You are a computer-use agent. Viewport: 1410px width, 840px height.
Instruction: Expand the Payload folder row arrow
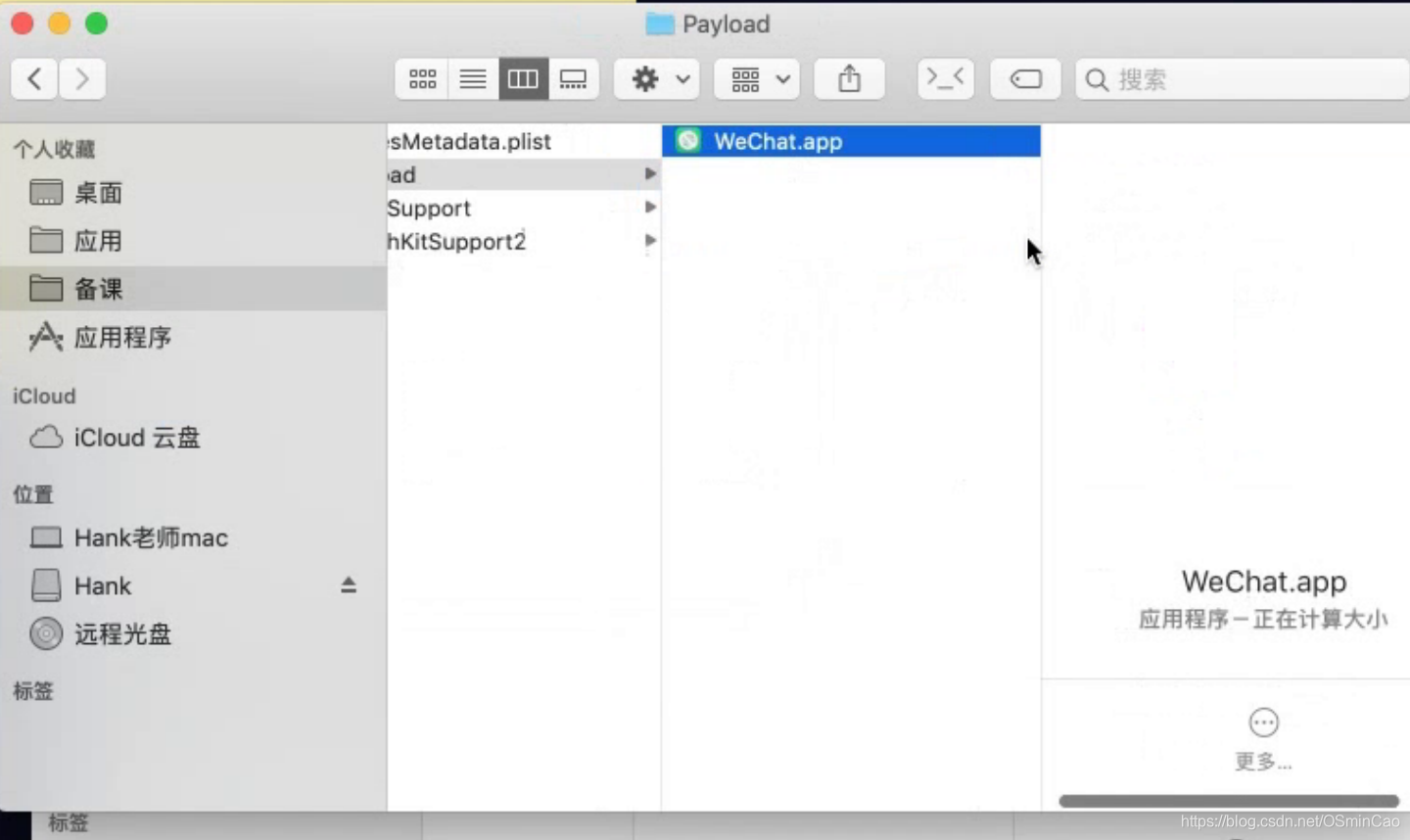pos(650,173)
